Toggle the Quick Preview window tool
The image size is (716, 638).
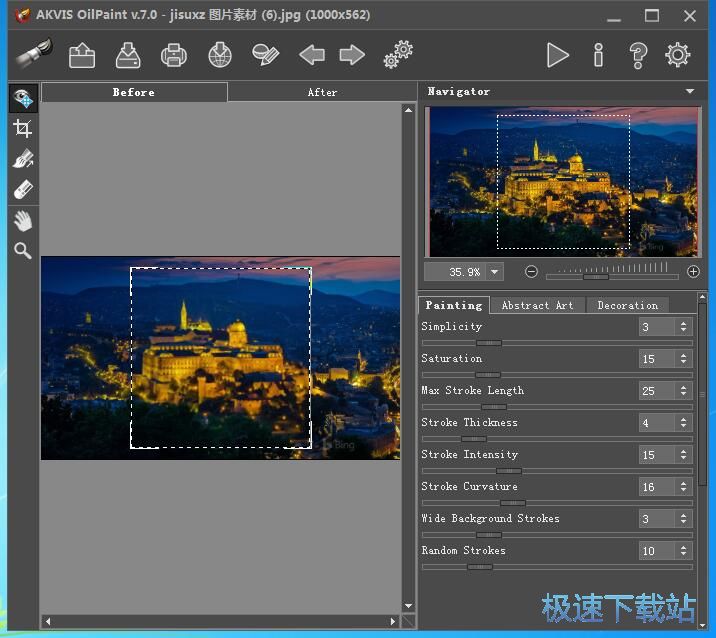click(22, 98)
